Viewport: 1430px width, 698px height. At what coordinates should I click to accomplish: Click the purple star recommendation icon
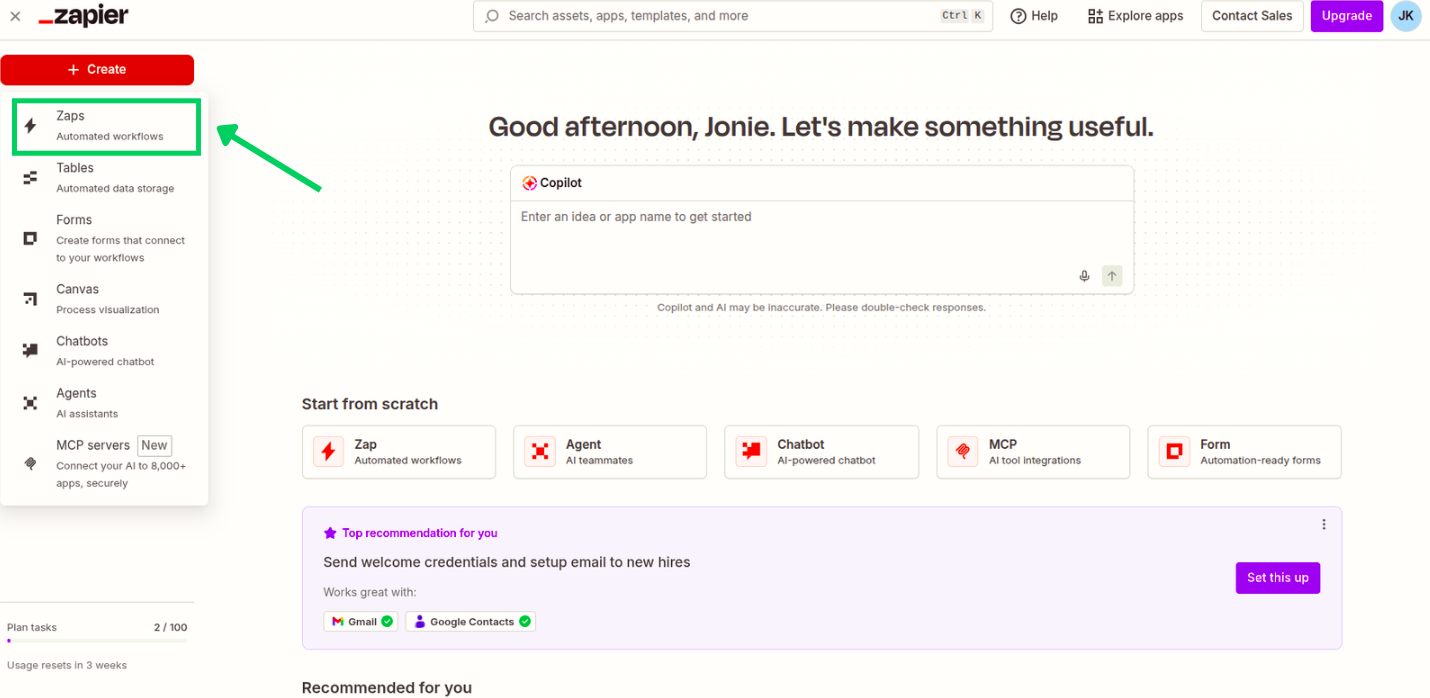click(x=330, y=533)
